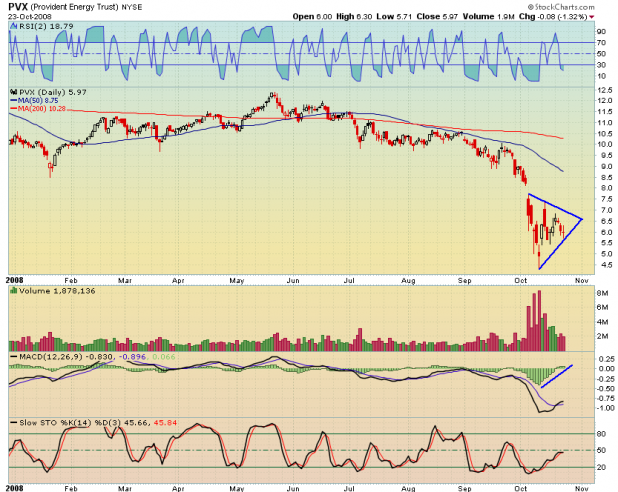The image size is (618, 492).
Task: Click the Nov label under the stochastic panel
Action: coord(582,488)
